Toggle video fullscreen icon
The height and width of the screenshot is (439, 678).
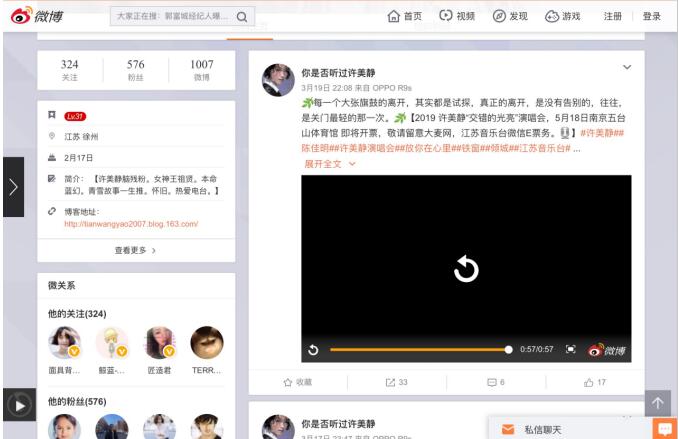tap(570, 349)
